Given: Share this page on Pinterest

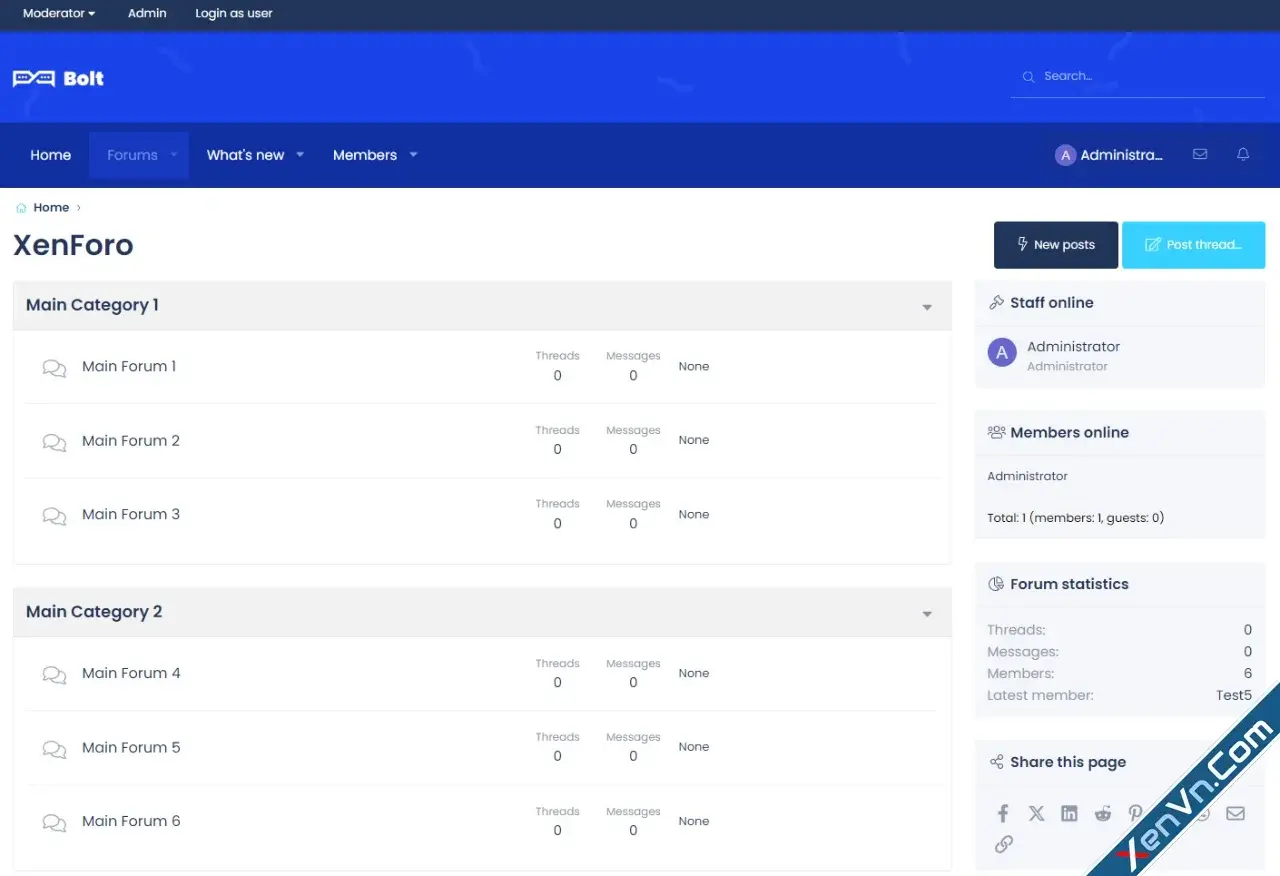Looking at the screenshot, I should point(1135,813).
